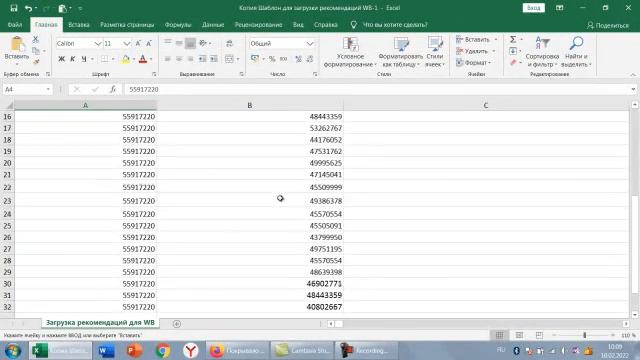This screenshot has width=640, height=360.
Task: Open Google Chrome from the taskbar
Action: pyautogui.click(x=163, y=351)
